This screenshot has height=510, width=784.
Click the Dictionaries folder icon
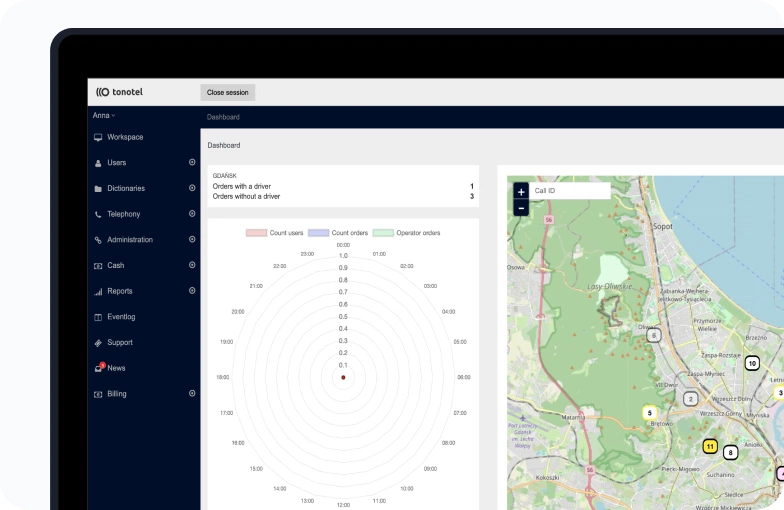pyautogui.click(x=98, y=189)
